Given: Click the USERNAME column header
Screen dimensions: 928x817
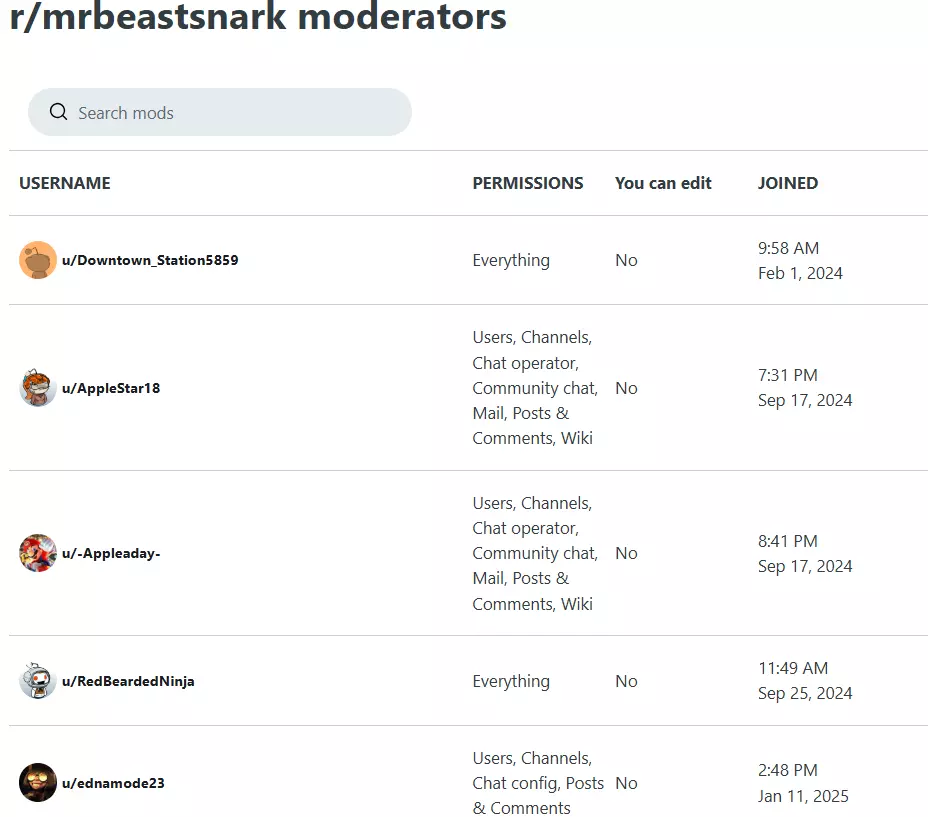Looking at the screenshot, I should click(65, 183).
